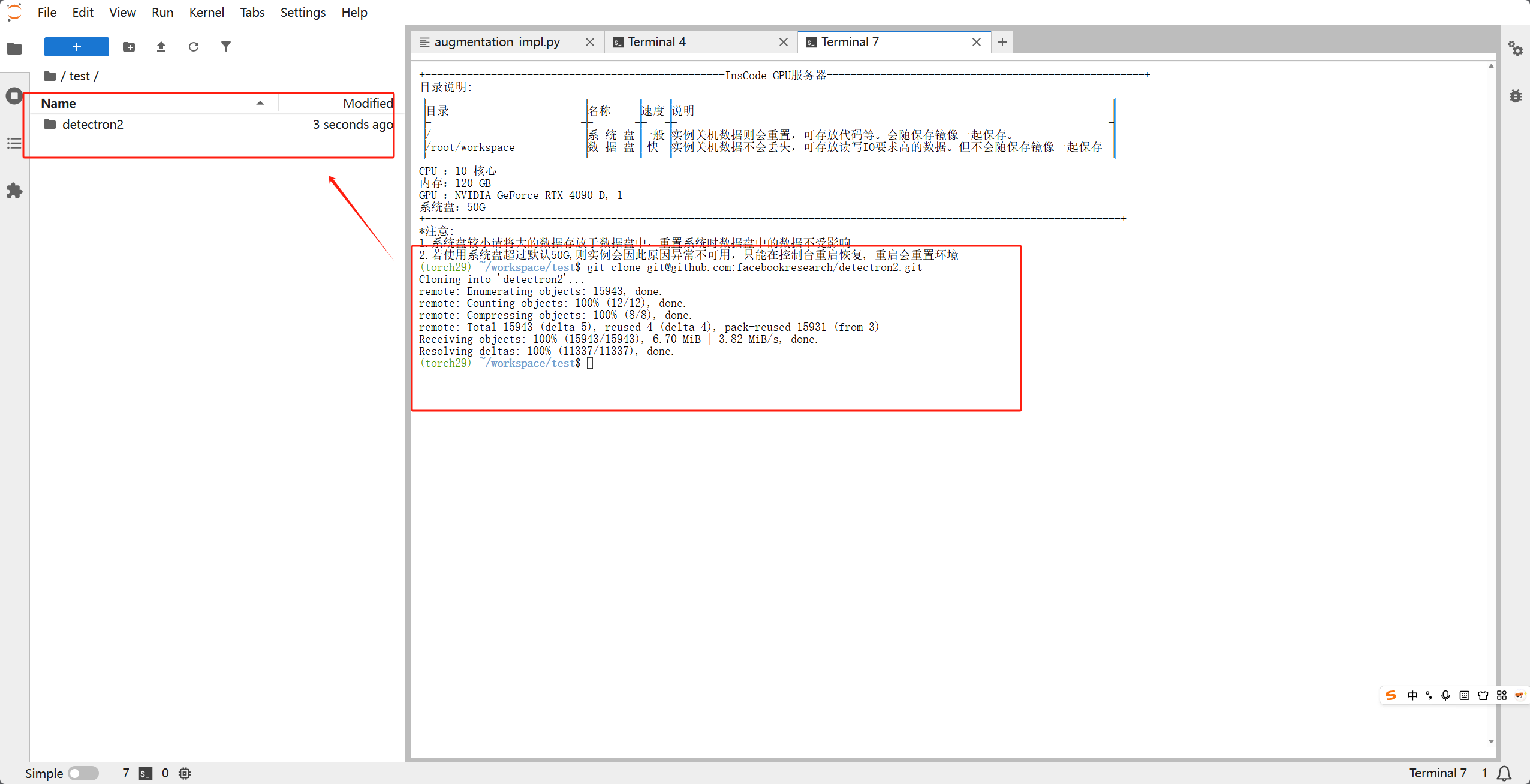Click the 'InsCode GPU服务器' banner title
The height and width of the screenshot is (784, 1530).
(x=776, y=75)
